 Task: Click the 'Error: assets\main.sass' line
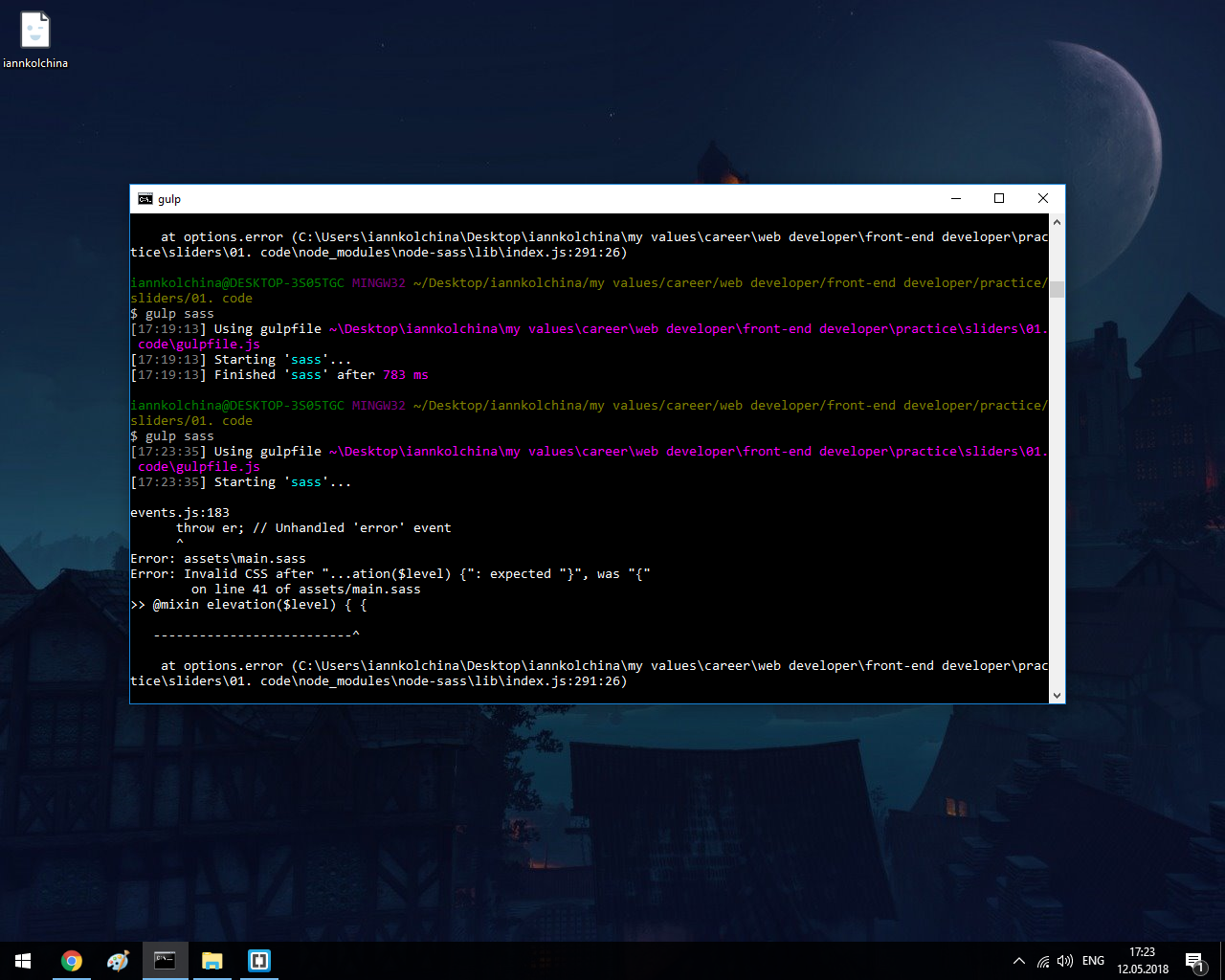(218, 559)
